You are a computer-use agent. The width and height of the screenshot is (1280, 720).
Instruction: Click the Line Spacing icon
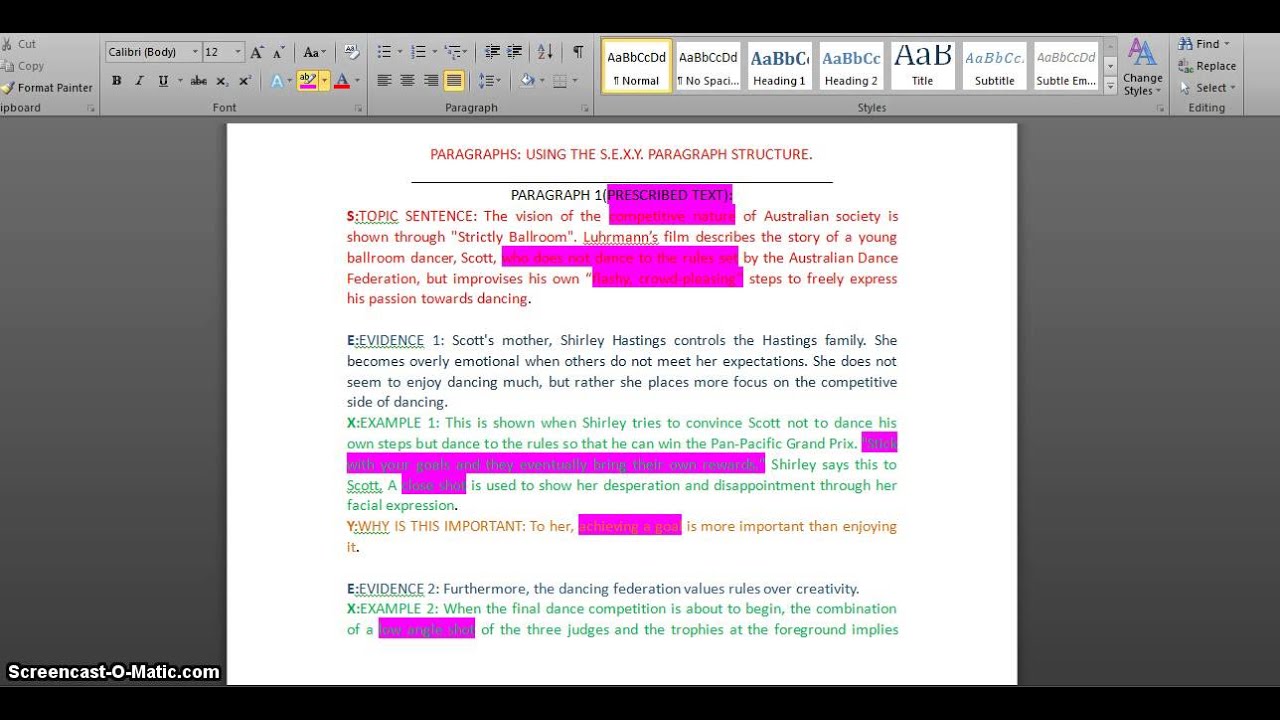[x=486, y=81]
